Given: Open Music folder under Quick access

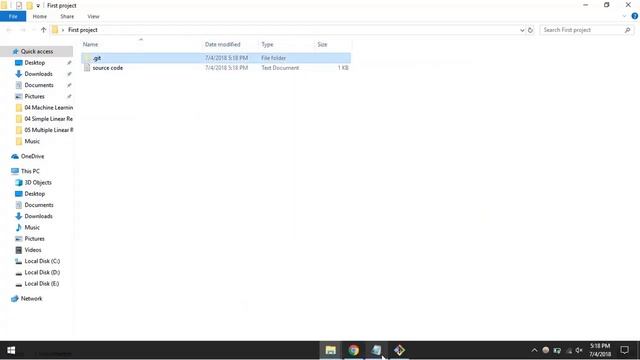Looking at the screenshot, I should click(x=32, y=141).
